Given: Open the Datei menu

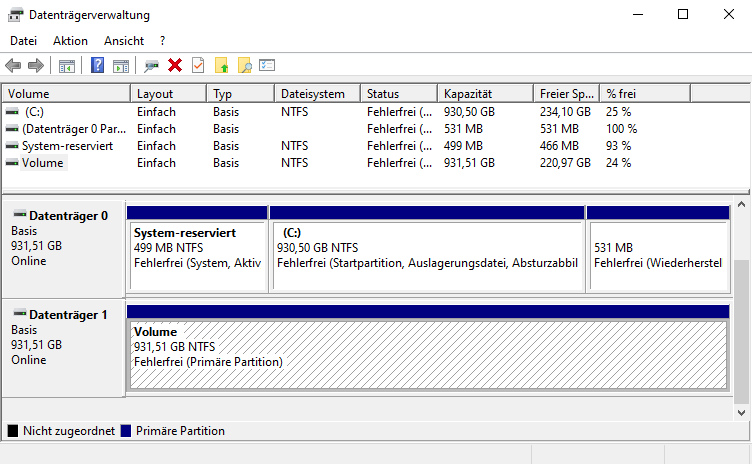Looking at the screenshot, I should click(x=24, y=41).
